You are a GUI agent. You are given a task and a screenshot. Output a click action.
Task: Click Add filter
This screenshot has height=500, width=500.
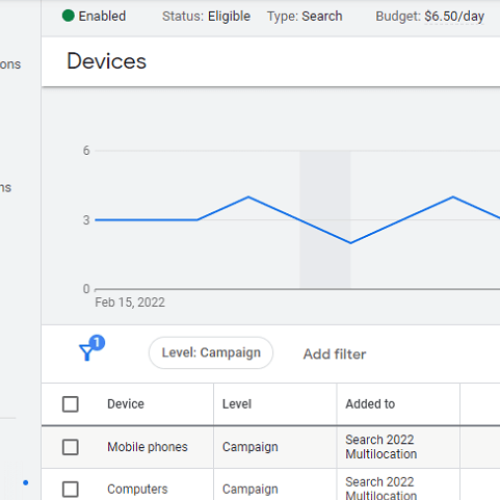click(x=335, y=354)
